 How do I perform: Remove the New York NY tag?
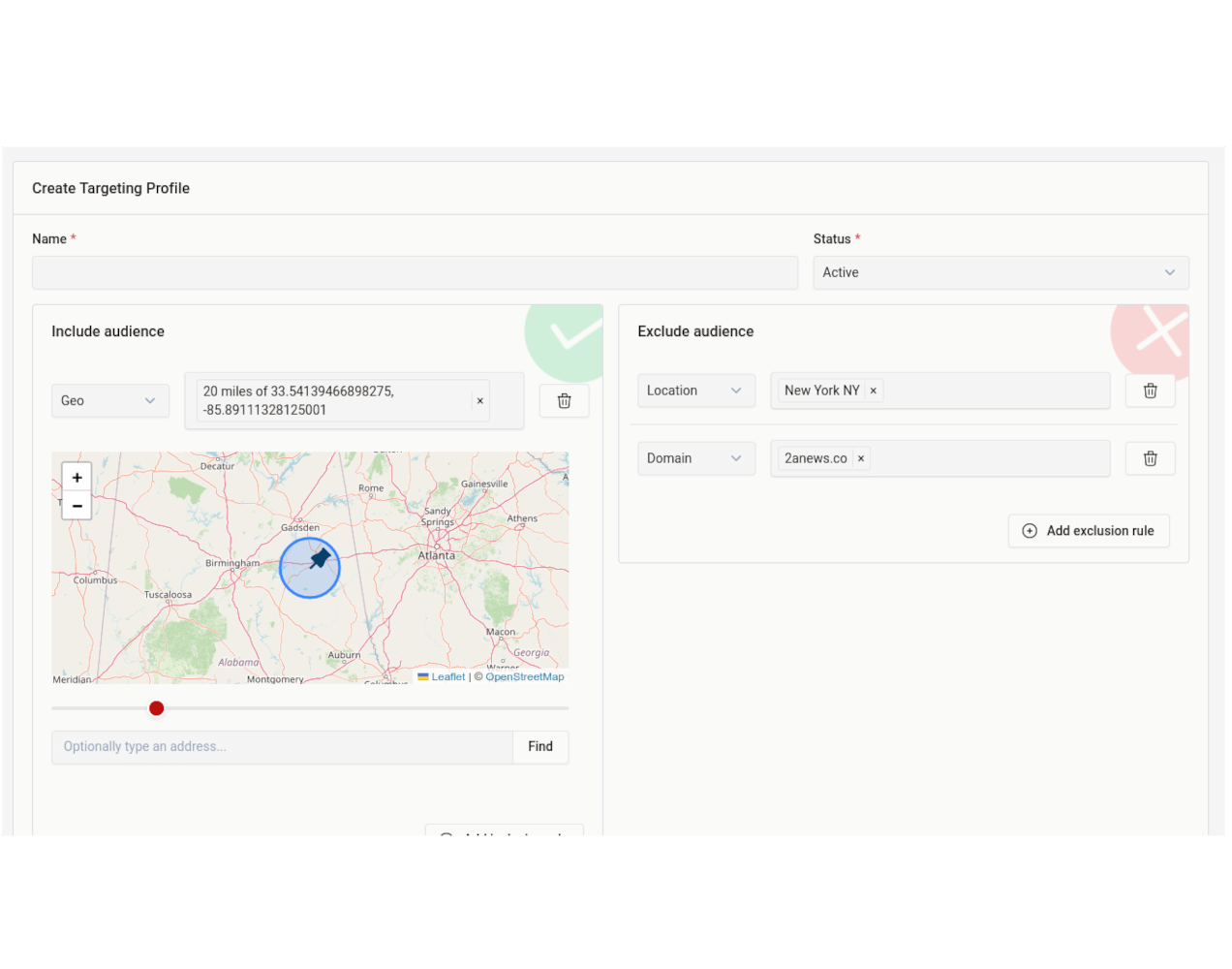874,391
